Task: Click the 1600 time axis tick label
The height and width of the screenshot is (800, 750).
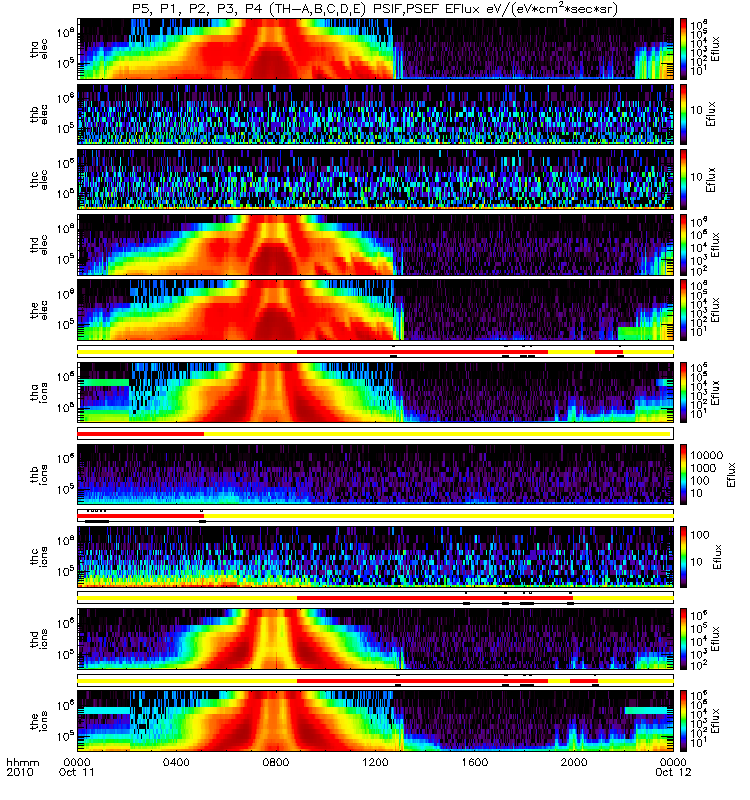Action: click(x=475, y=762)
